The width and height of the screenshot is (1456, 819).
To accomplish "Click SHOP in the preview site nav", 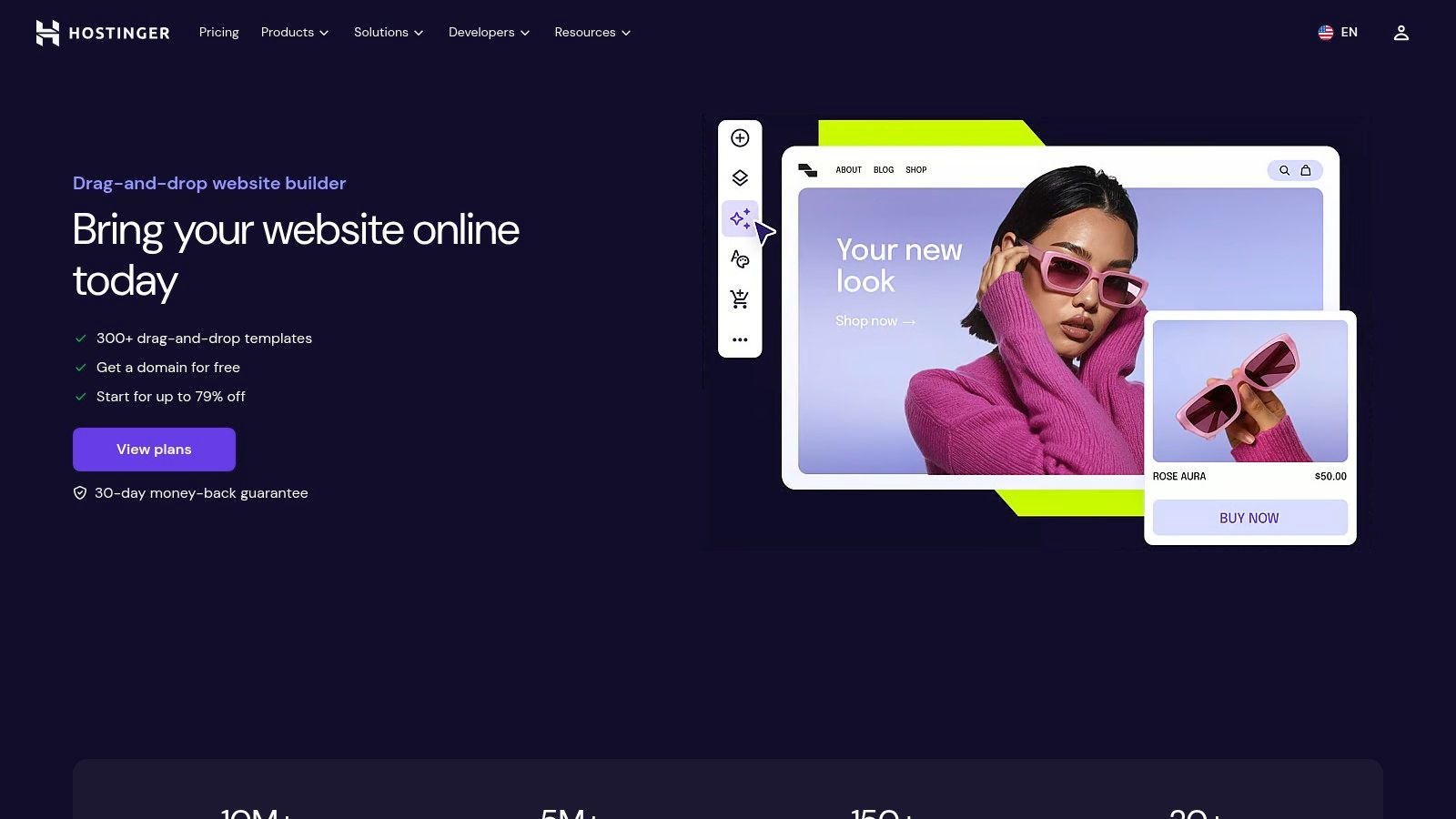I will (916, 170).
